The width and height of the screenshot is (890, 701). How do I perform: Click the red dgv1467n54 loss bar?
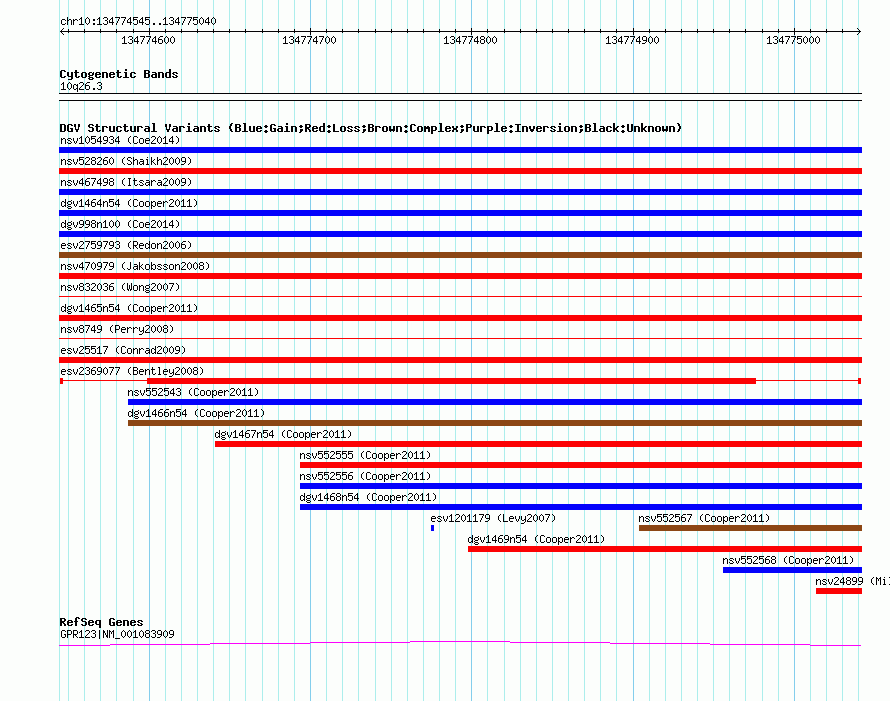[x=538, y=444]
